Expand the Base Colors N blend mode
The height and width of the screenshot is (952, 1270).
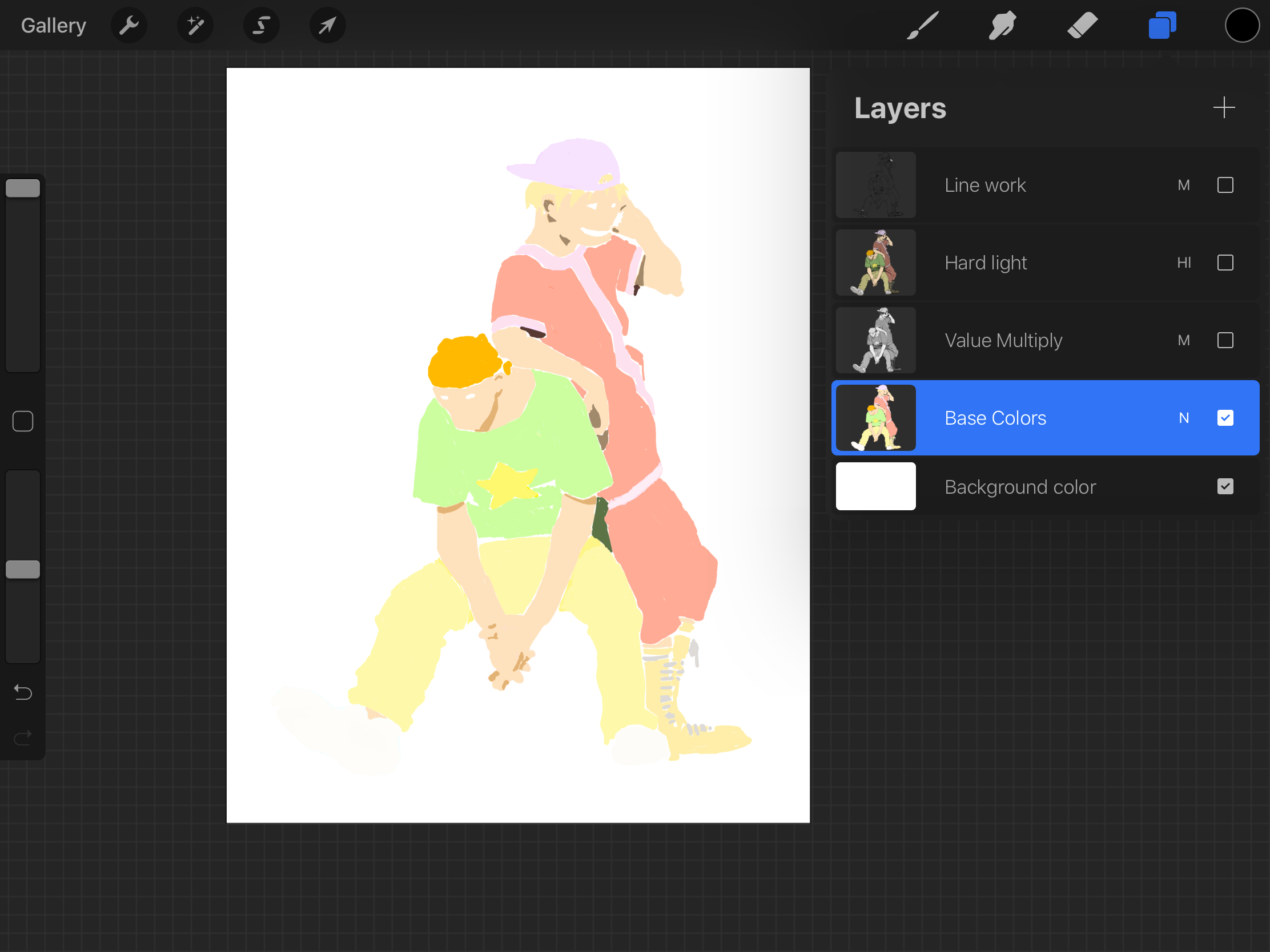point(1183,418)
